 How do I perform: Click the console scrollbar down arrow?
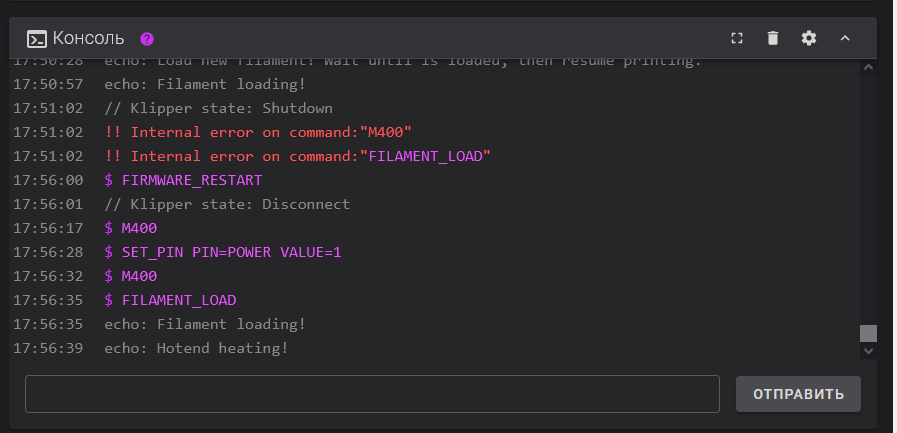pyautogui.click(x=868, y=351)
